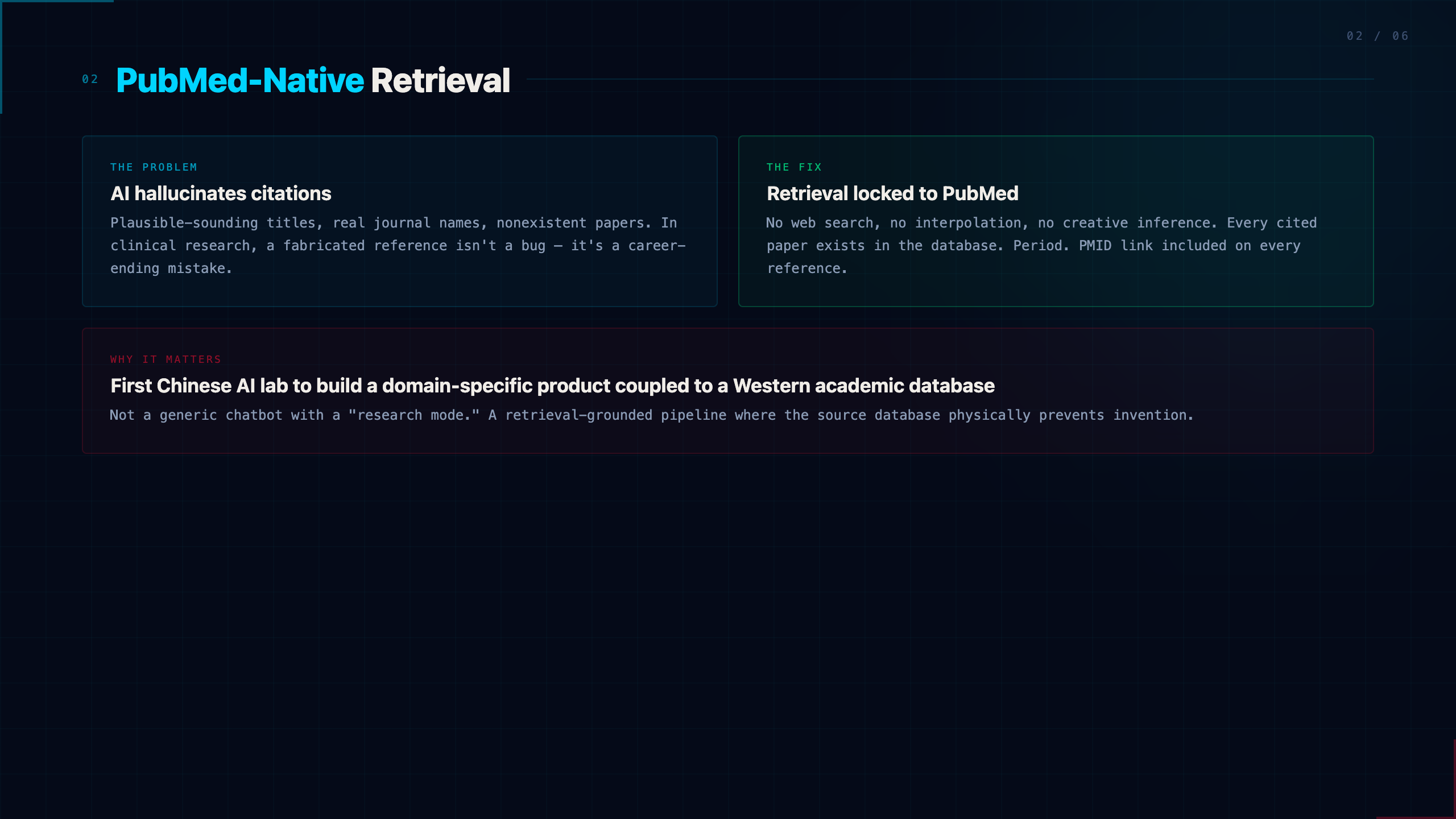
Task: Click paragraph starting 'No web search'
Action: click(x=1041, y=245)
